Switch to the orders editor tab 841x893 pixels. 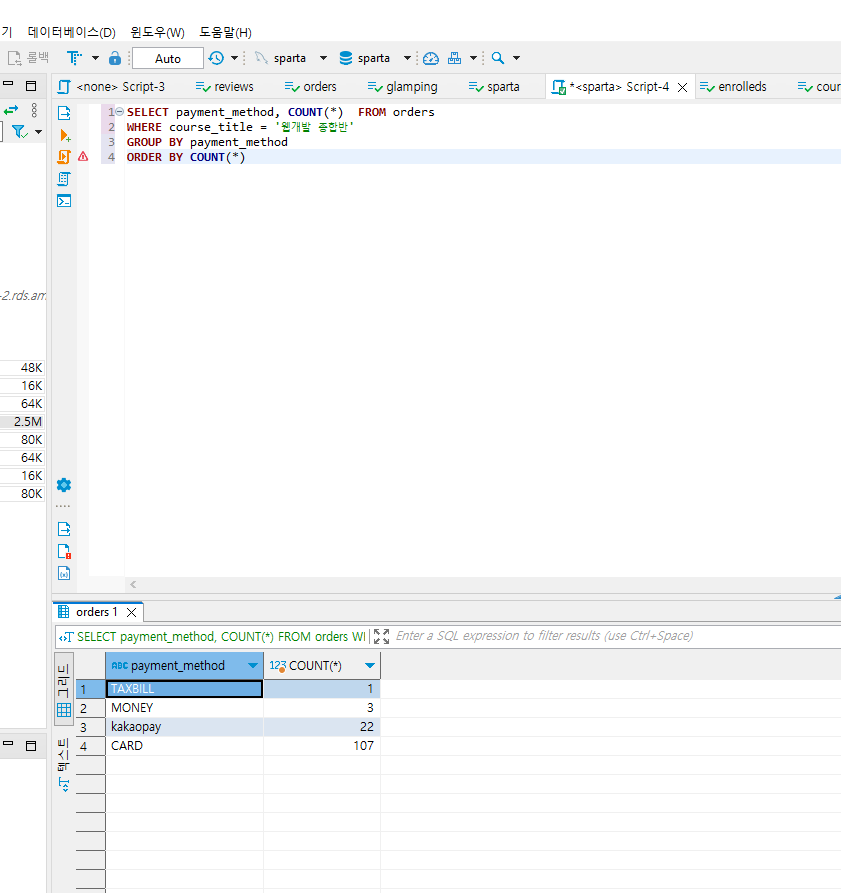click(x=311, y=87)
